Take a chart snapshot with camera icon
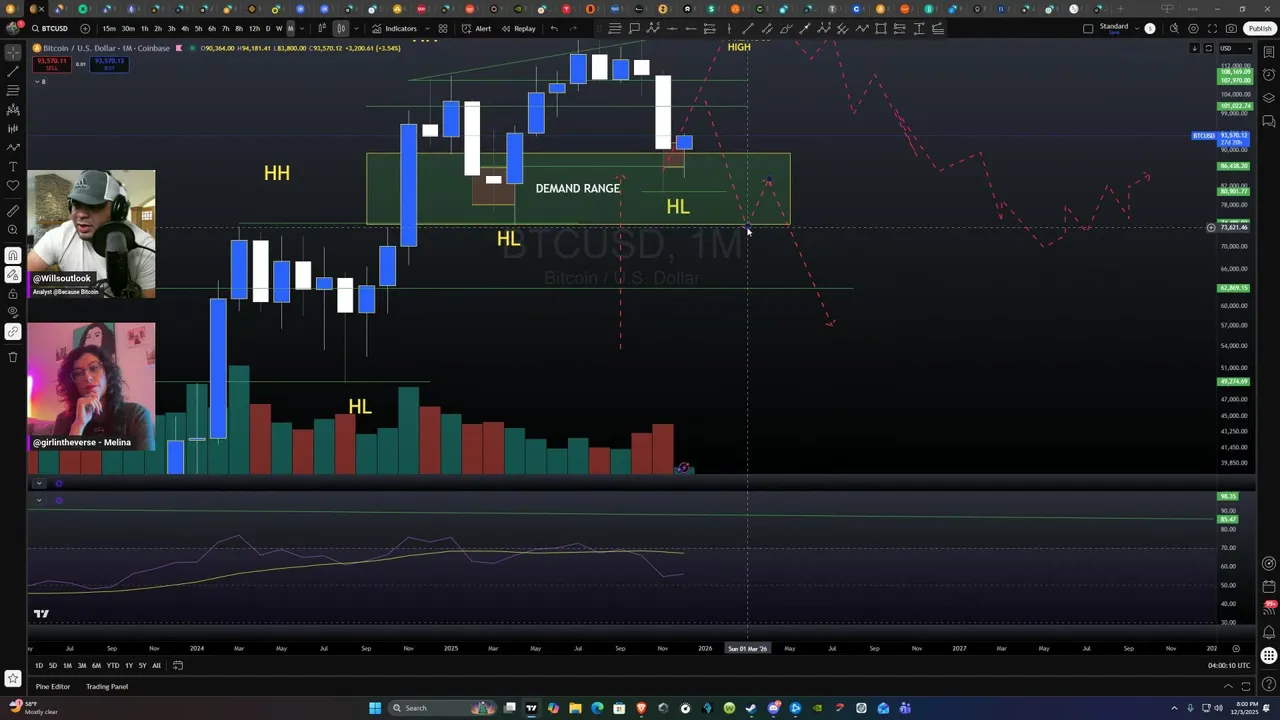This screenshot has width=1280, height=720. click(x=1232, y=28)
